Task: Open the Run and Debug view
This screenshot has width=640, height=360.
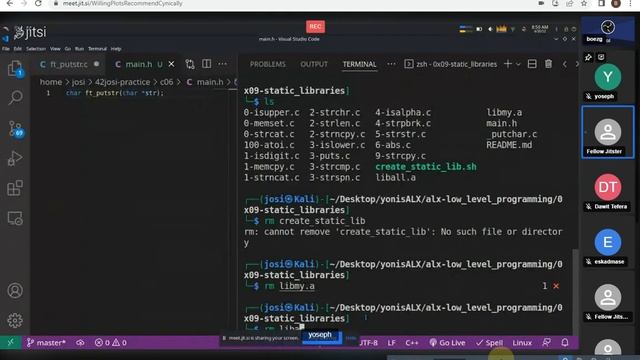Action: coord(15,158)
